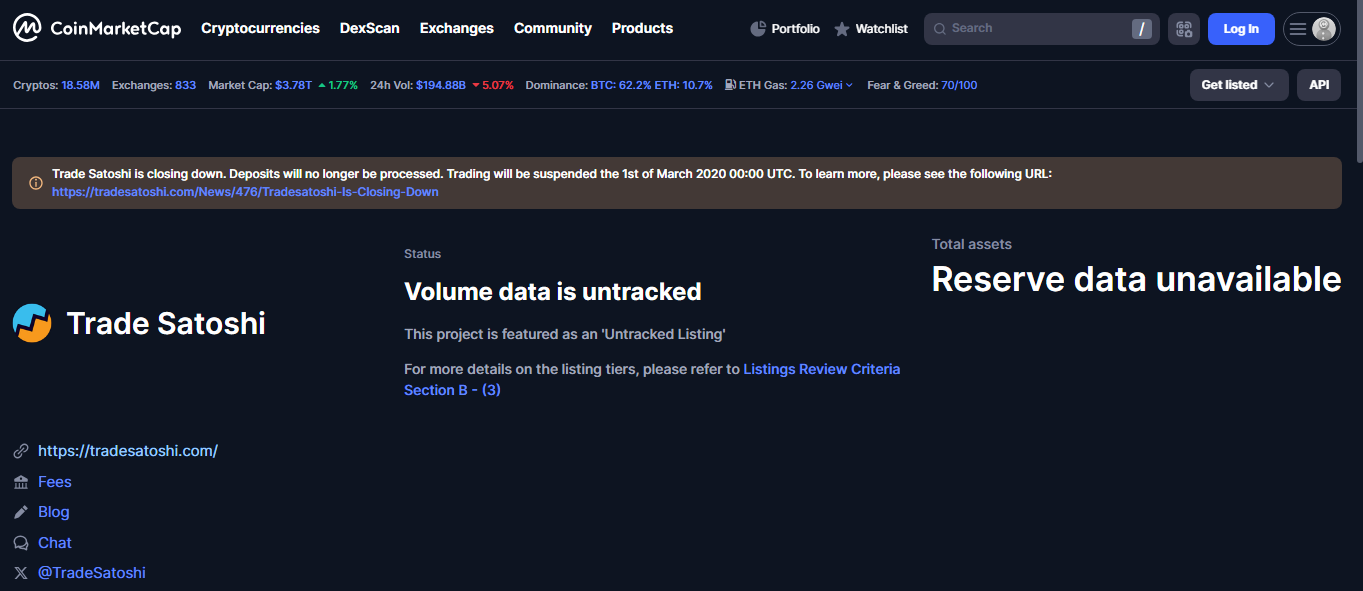Viewport: 1363px width, 591px height.
Task: Click the chain link icon beside tradesatoshi.com
Action: click(21, 451)
